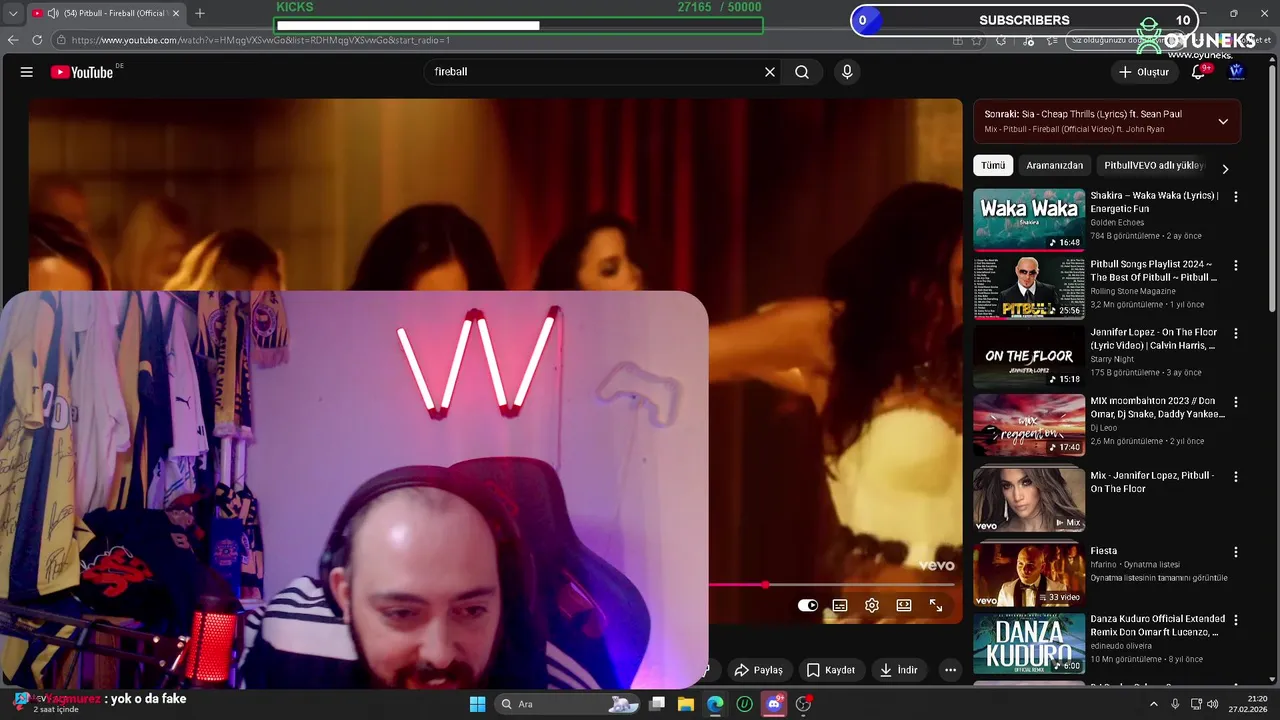Share the video with Paylaş
1280x720 pixels.
[759, 670]
